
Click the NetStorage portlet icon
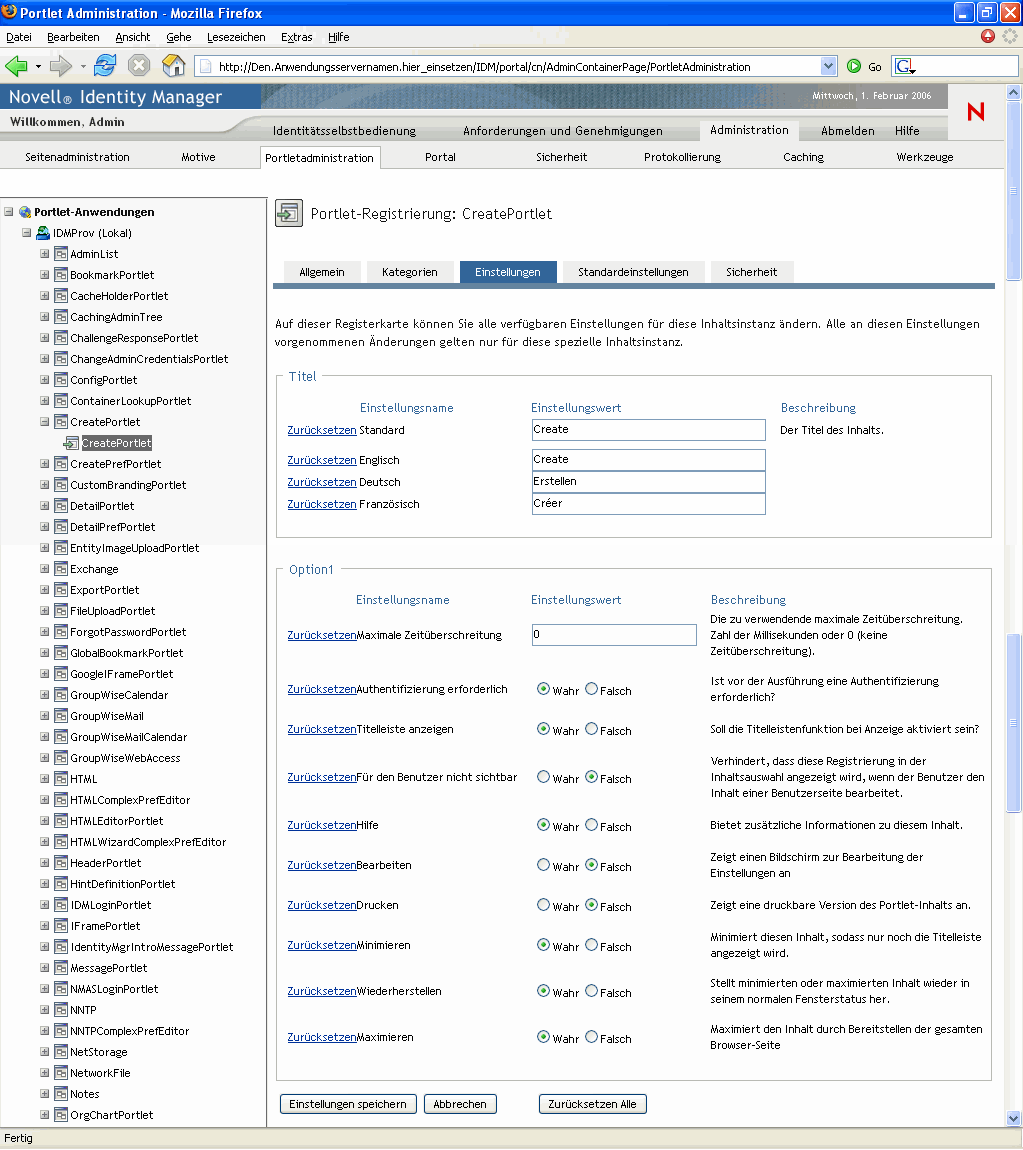point(61,1052)
